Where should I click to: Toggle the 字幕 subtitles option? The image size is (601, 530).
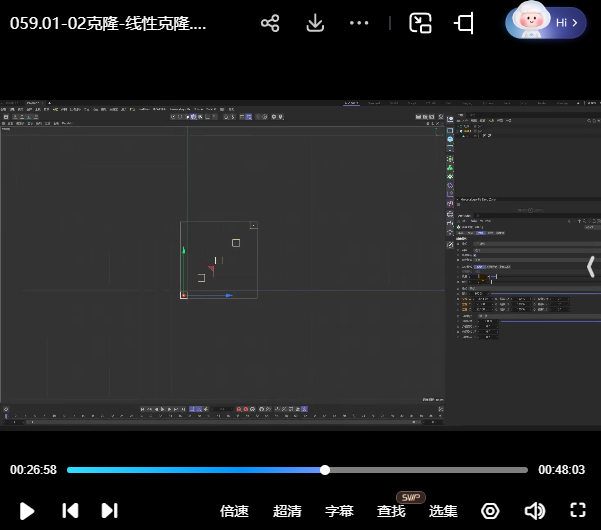coord(339,511)
